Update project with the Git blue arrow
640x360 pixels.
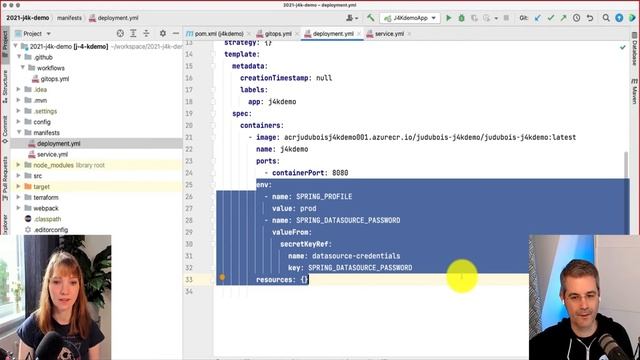pyautogui.click(x=538, y=18)
